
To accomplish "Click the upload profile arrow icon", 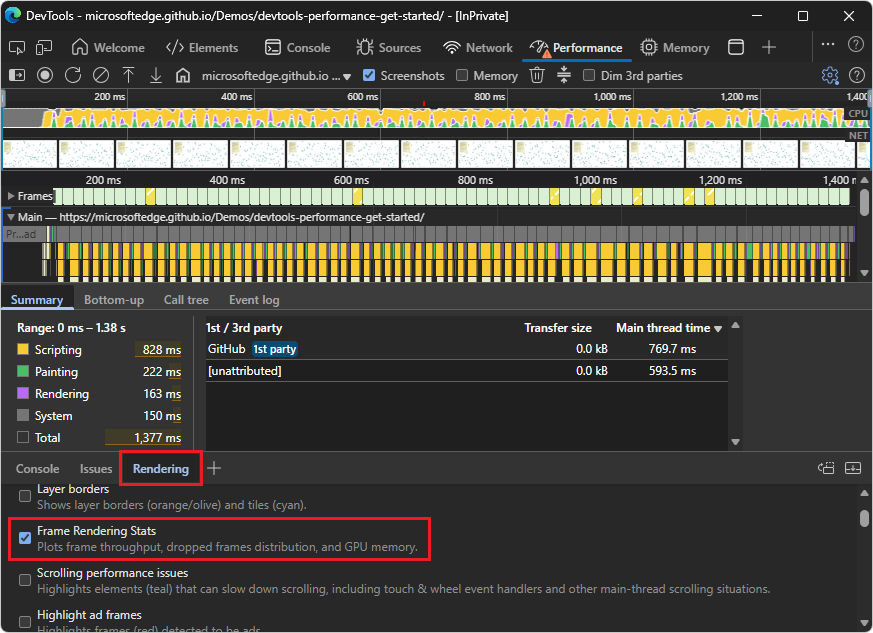I will (x=128, y=75).
